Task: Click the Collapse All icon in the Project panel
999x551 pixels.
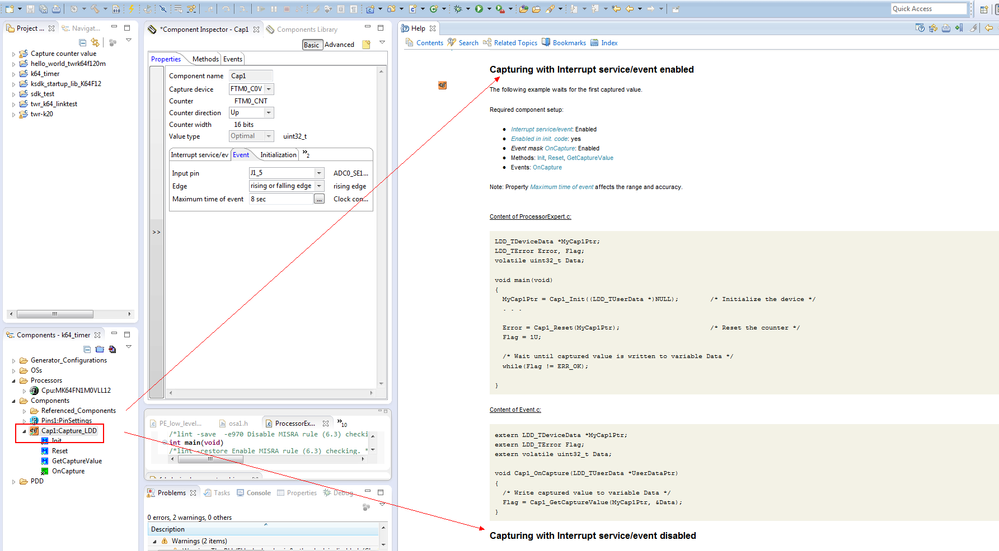Action: [82, 42]
